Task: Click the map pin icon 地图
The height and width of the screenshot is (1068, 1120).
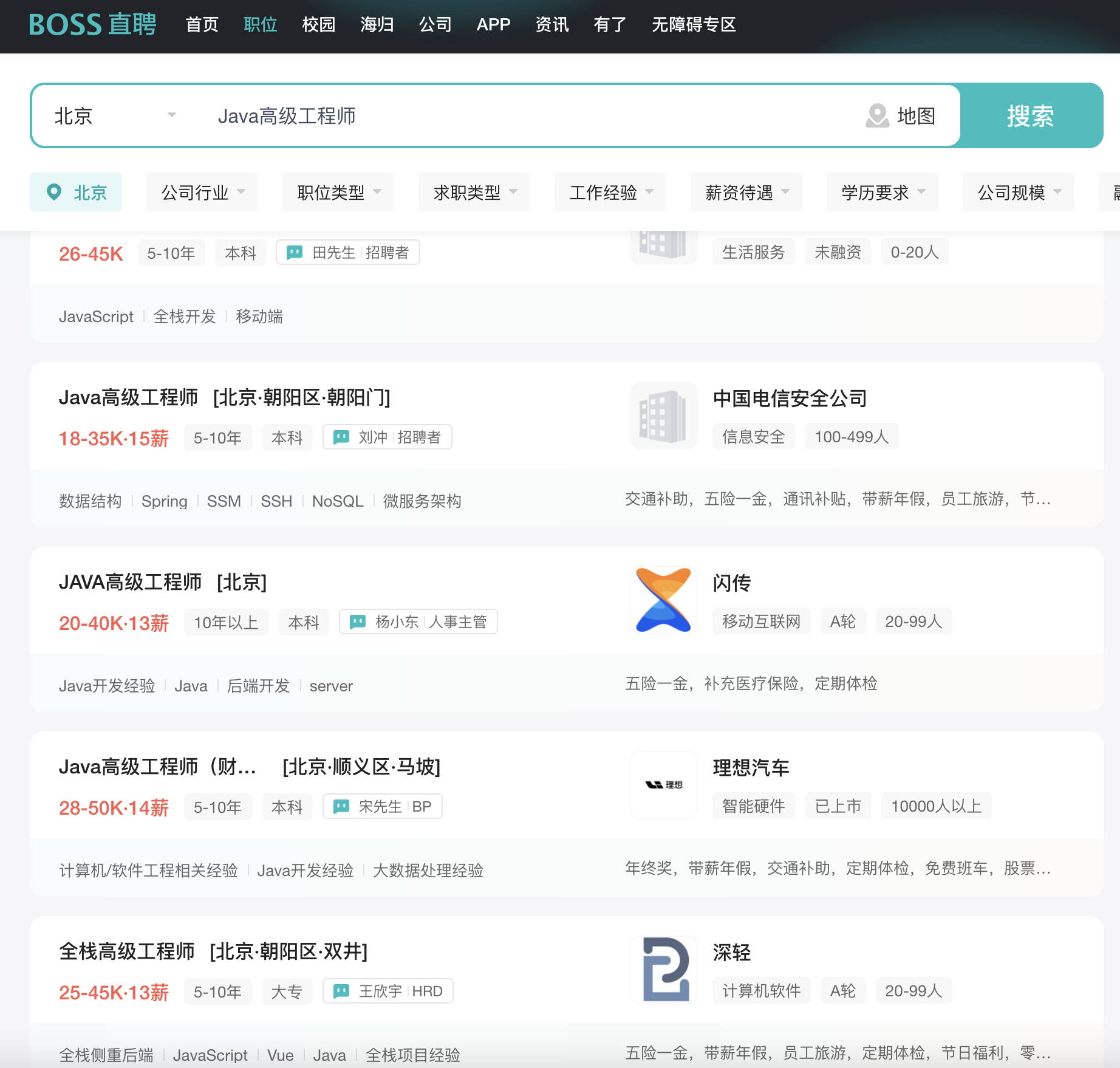Action: [877, 115]
